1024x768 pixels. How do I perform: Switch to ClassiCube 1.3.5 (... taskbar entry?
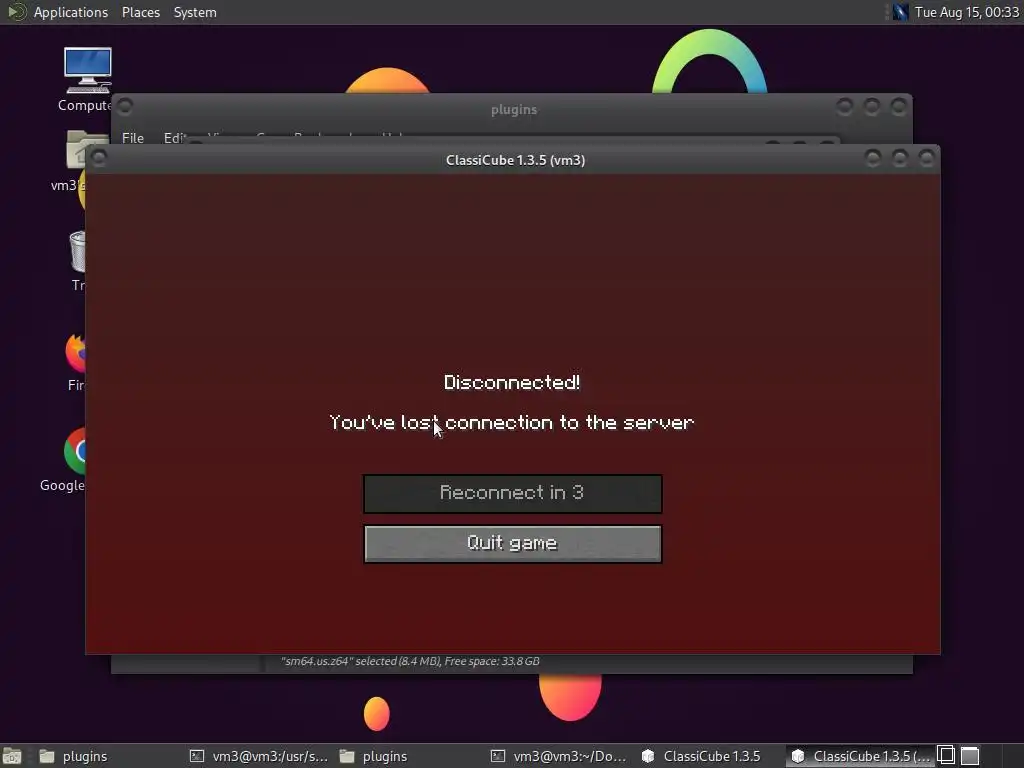(x=860, y=756)
